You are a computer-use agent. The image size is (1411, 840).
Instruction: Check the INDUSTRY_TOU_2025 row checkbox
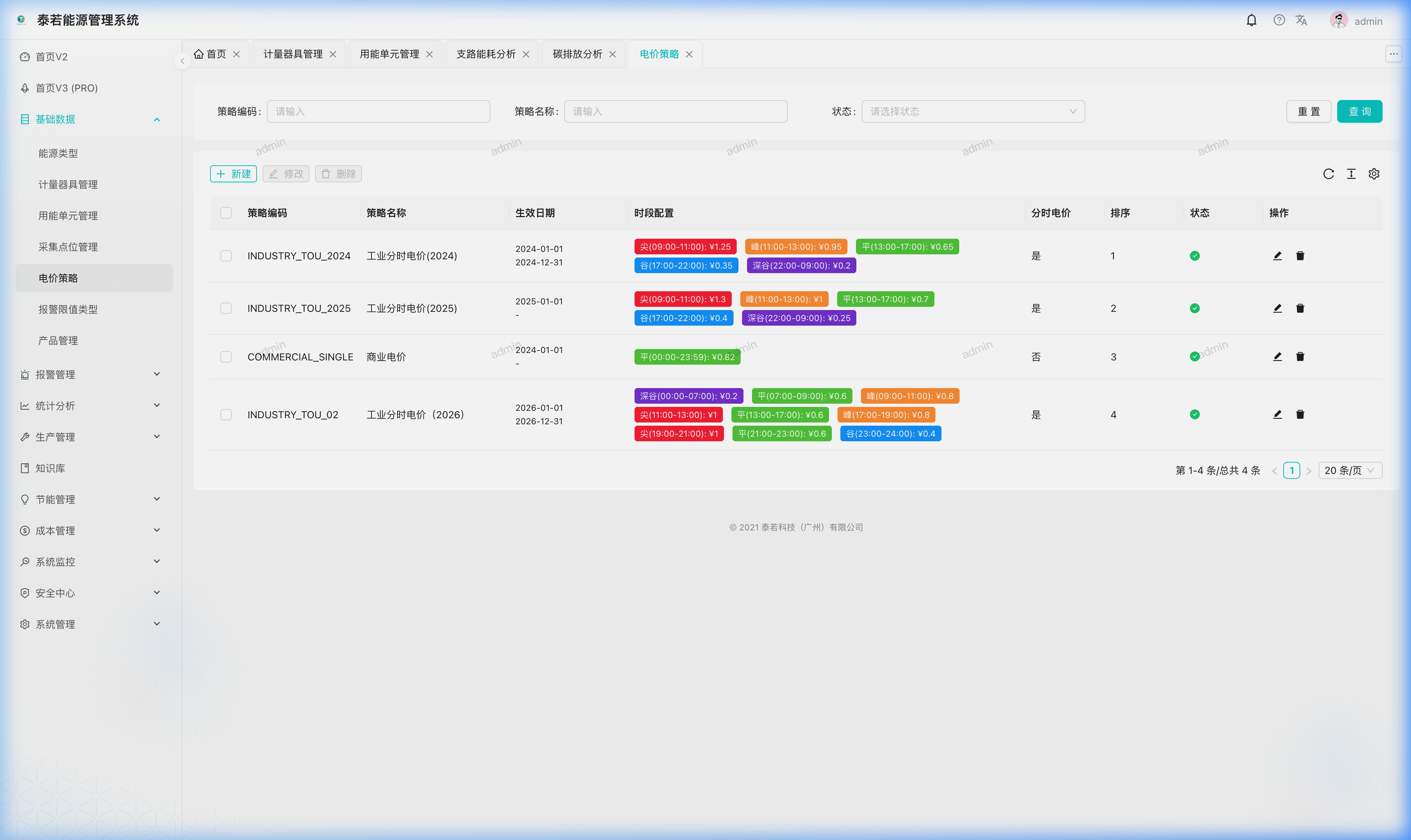coord(226,309)
